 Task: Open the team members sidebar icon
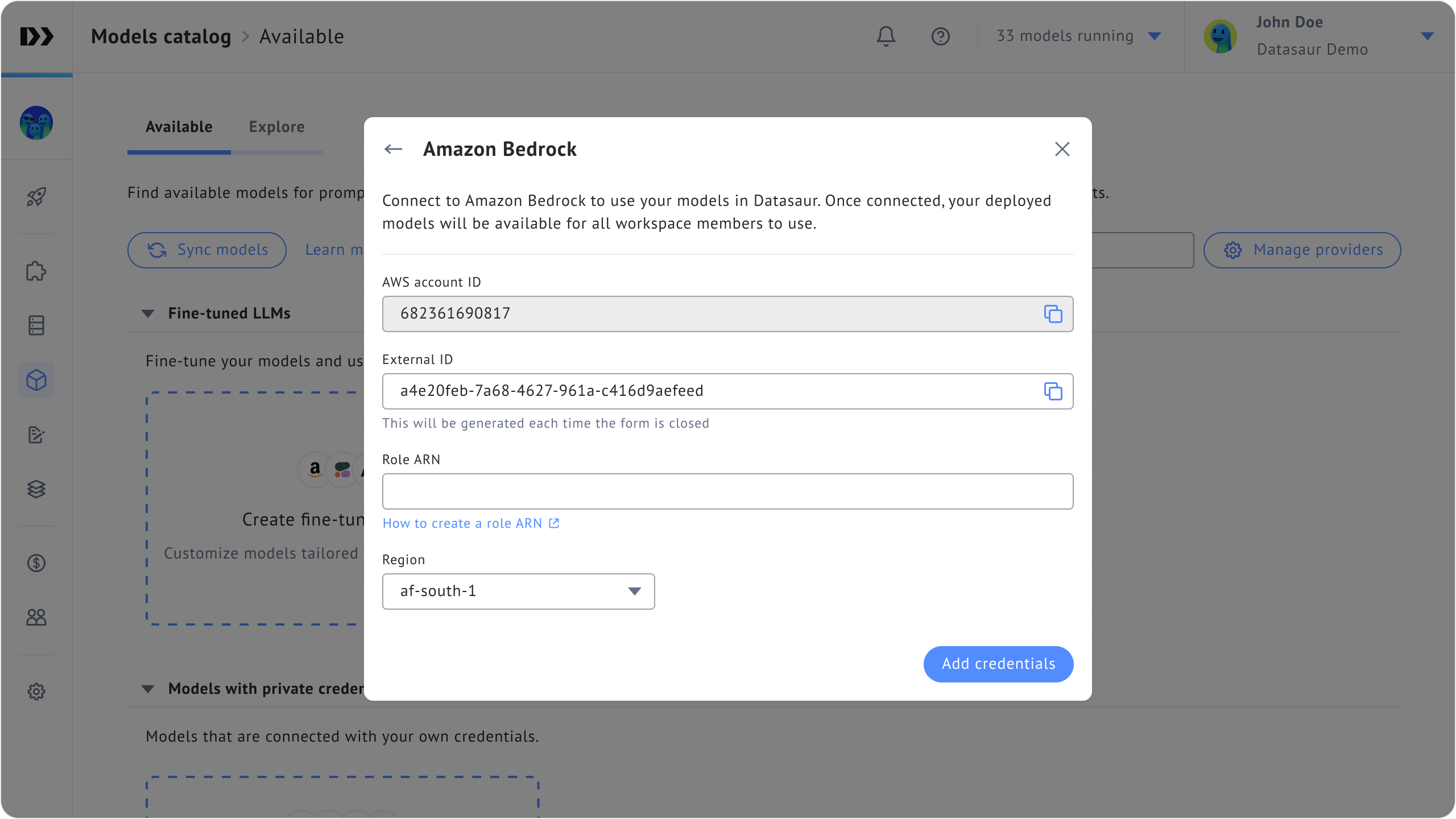36,617
